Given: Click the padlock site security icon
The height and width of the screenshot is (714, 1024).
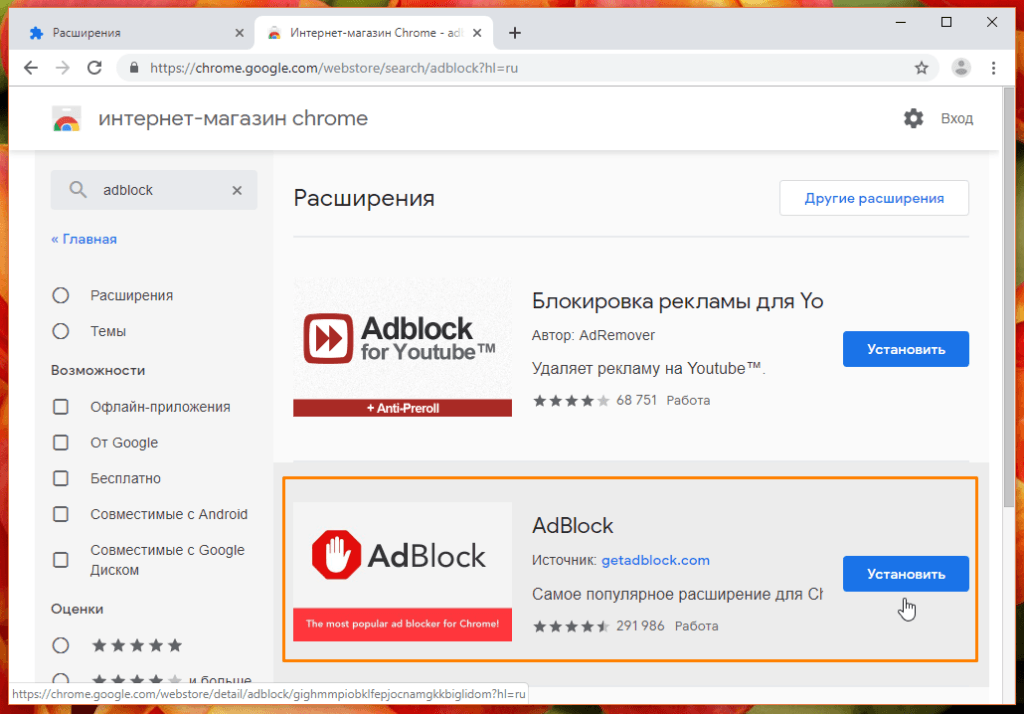Looking at the screenshot, I should (134, 68).
